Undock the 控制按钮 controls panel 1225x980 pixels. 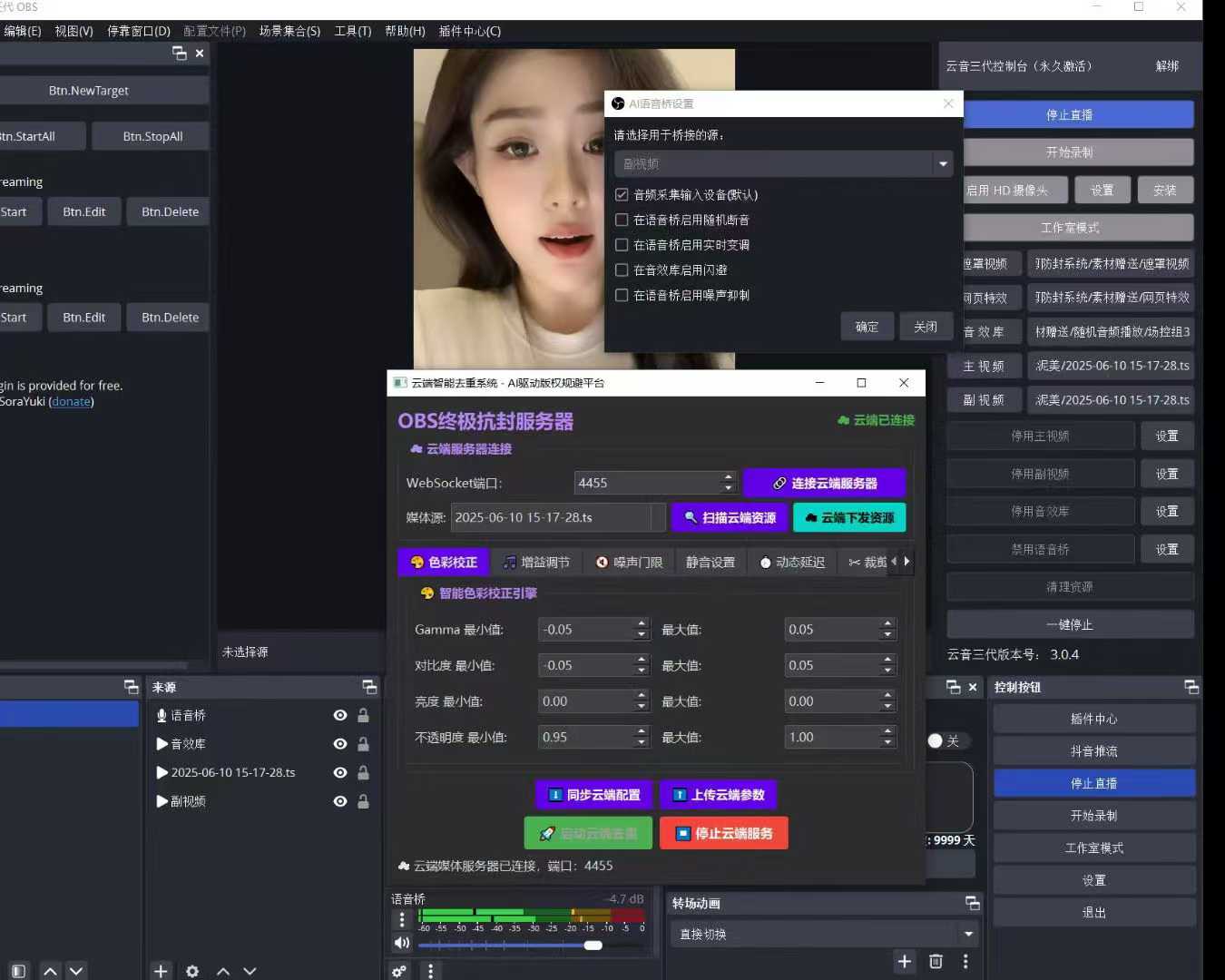click(x=1191, y=687)
